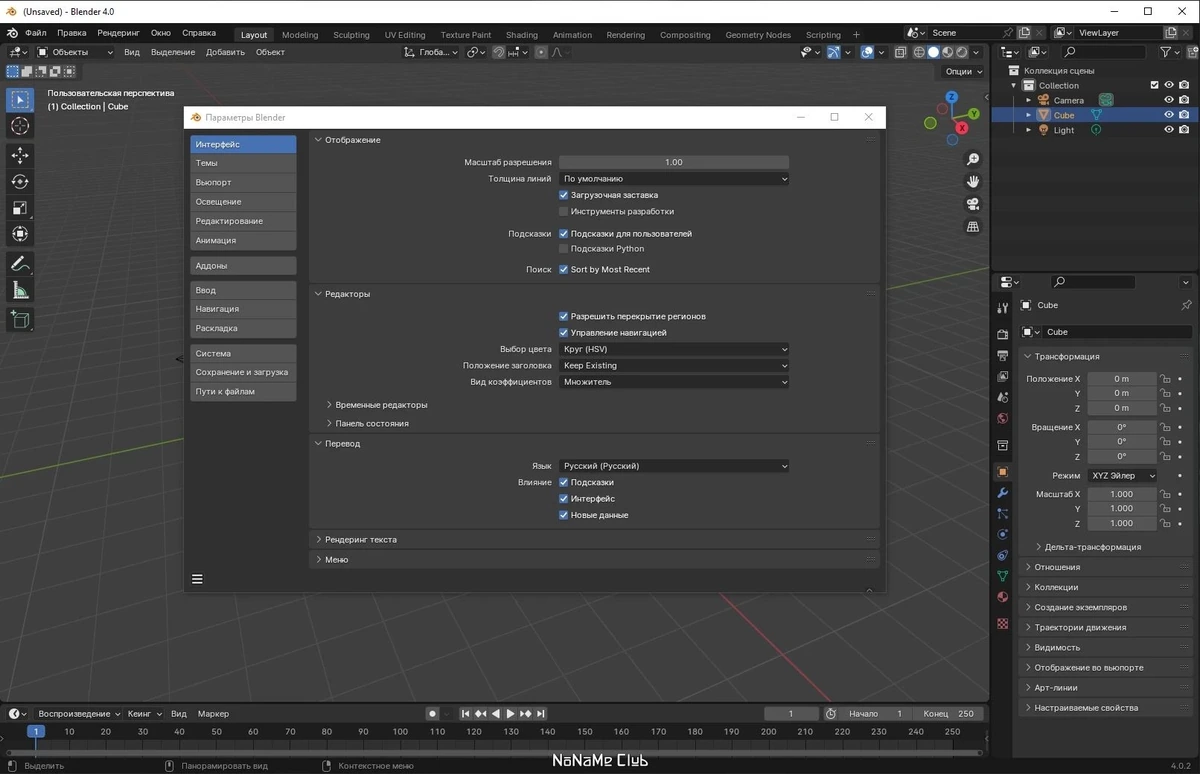Open the Texture properties checker icon
Image resolution: width=1200 pixels, height=774 pixels.
[x=1003, y=623]
